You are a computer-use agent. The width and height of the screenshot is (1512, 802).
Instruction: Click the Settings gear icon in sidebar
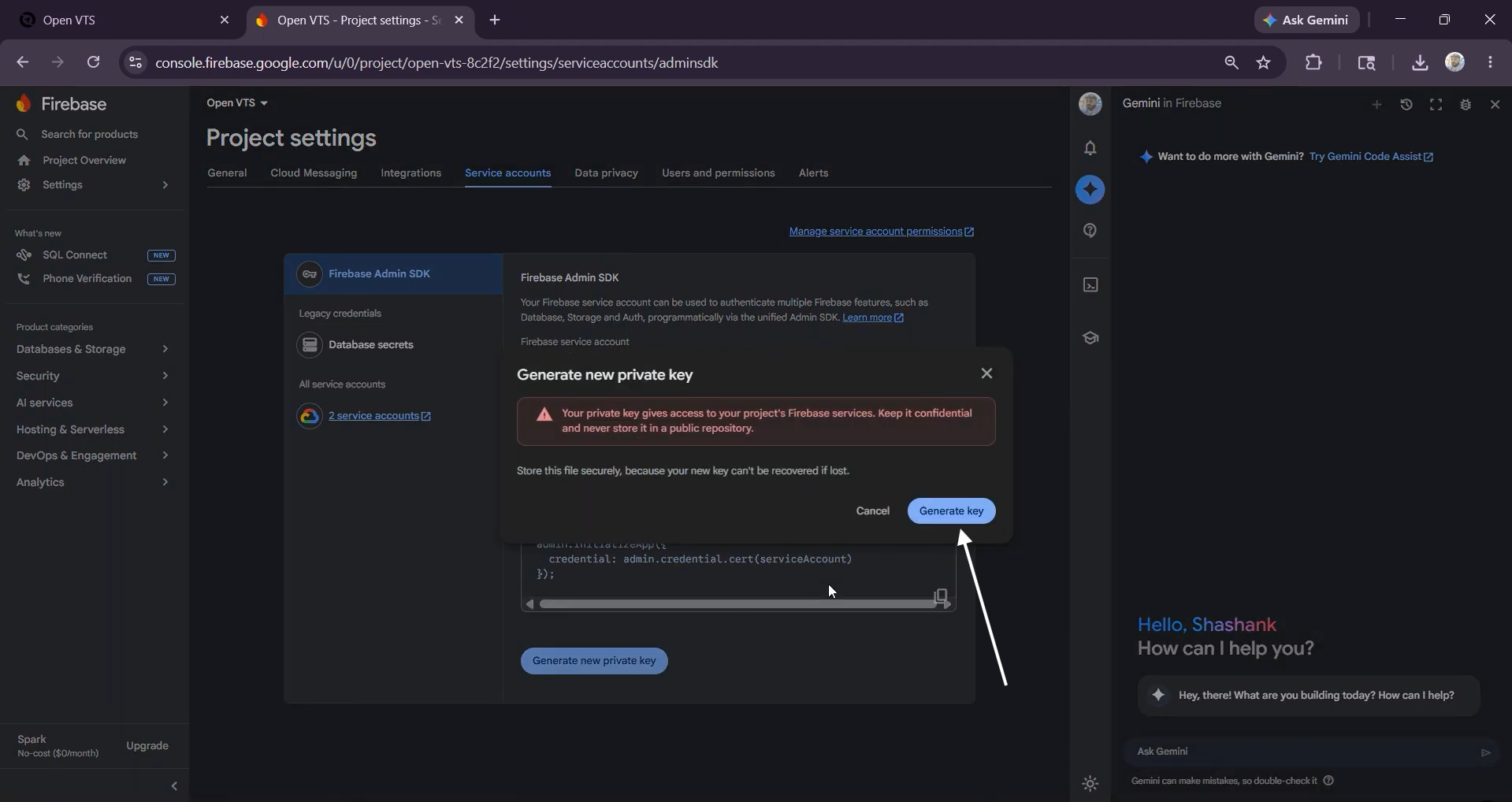click(x=24, y=185)
